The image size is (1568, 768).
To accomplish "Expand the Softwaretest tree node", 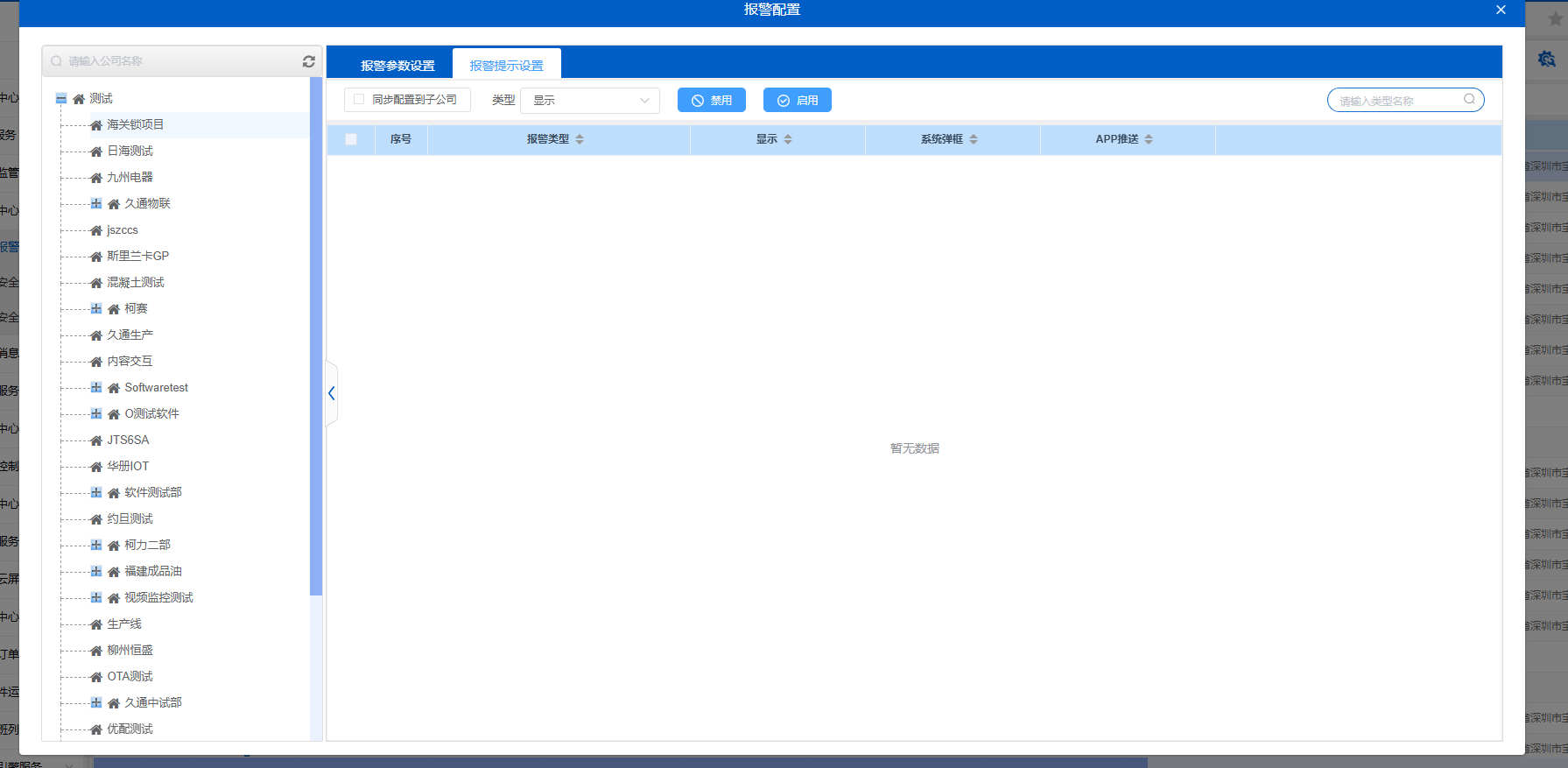I will [96, 387].
